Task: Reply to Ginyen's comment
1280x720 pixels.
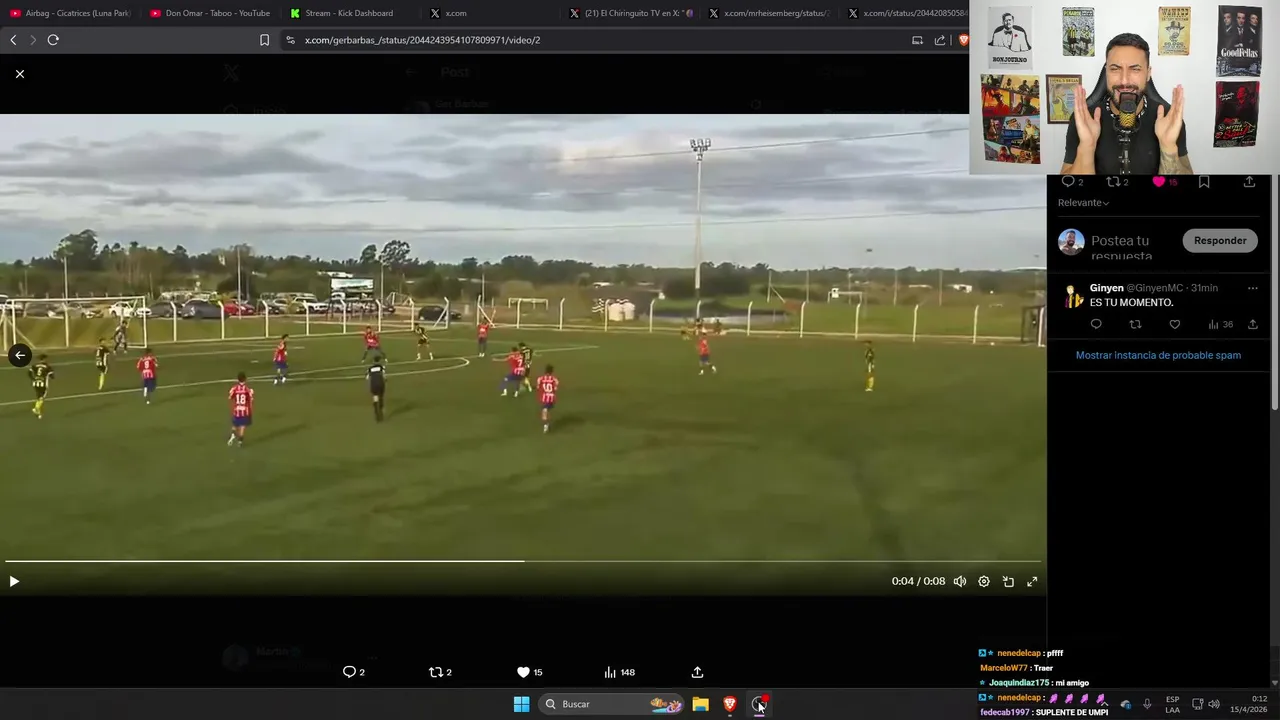Action: (x=1096, y=324)
